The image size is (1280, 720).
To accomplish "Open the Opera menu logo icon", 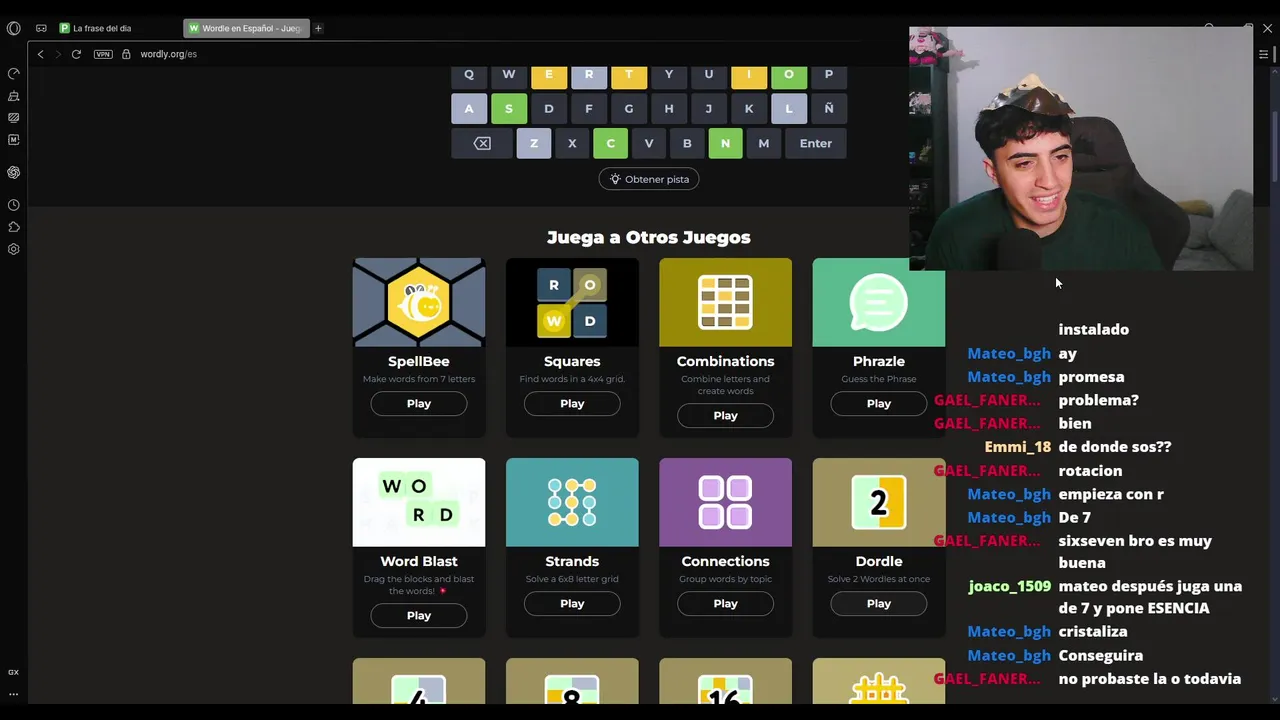I will coord(13,28).
